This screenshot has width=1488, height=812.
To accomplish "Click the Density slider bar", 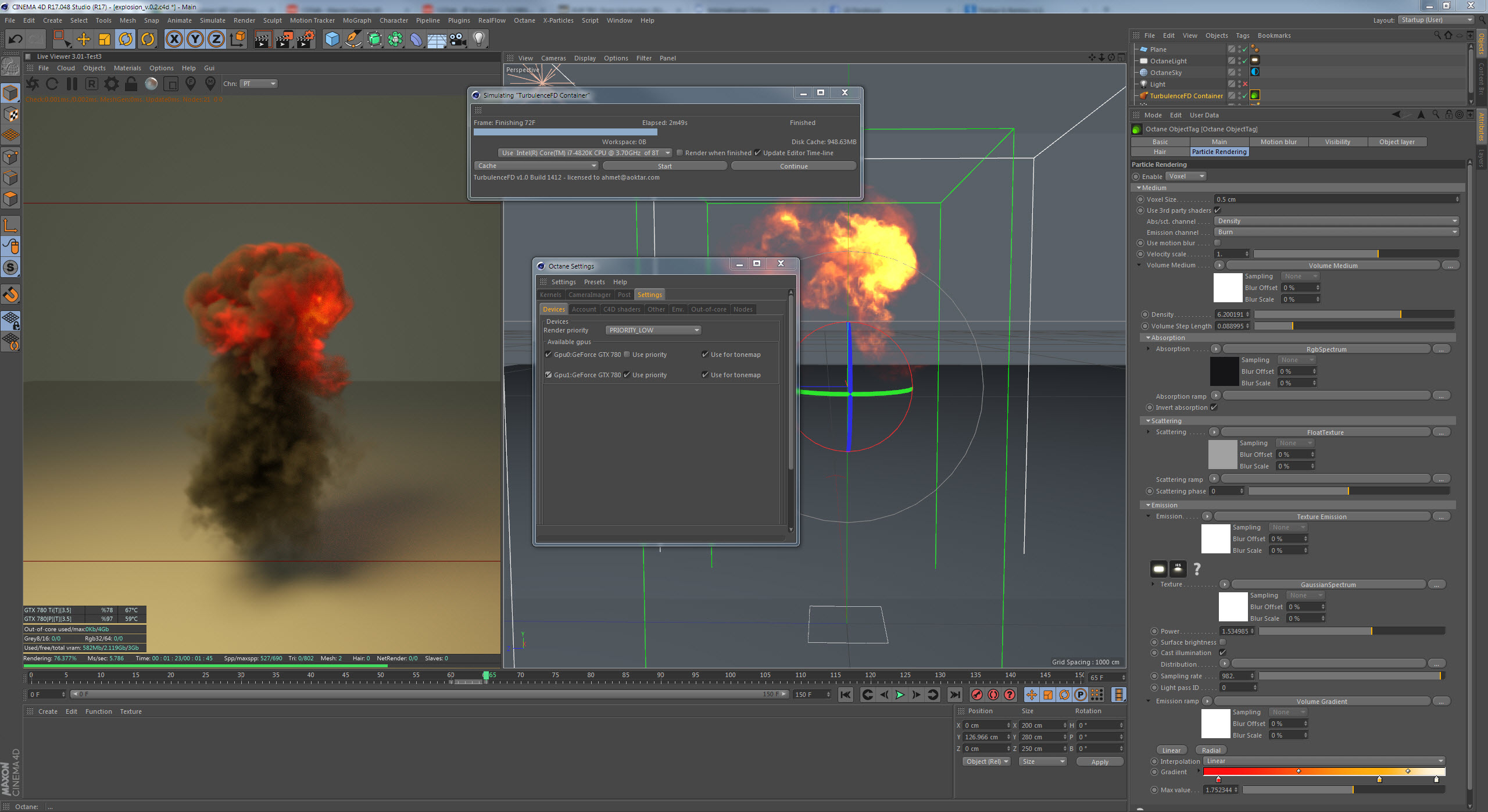I will (x=1353, y=314).
